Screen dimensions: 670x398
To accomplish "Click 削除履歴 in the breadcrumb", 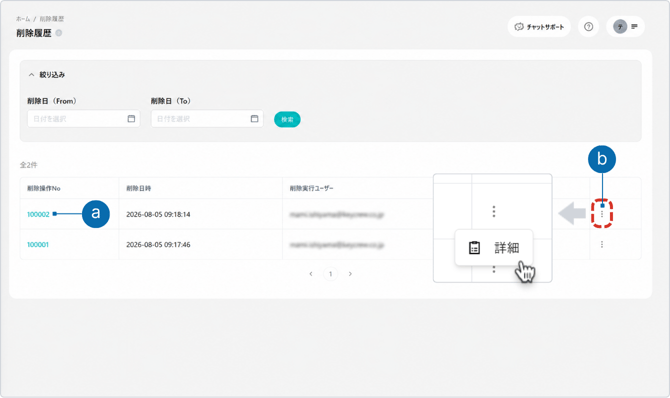I will 52,19.
